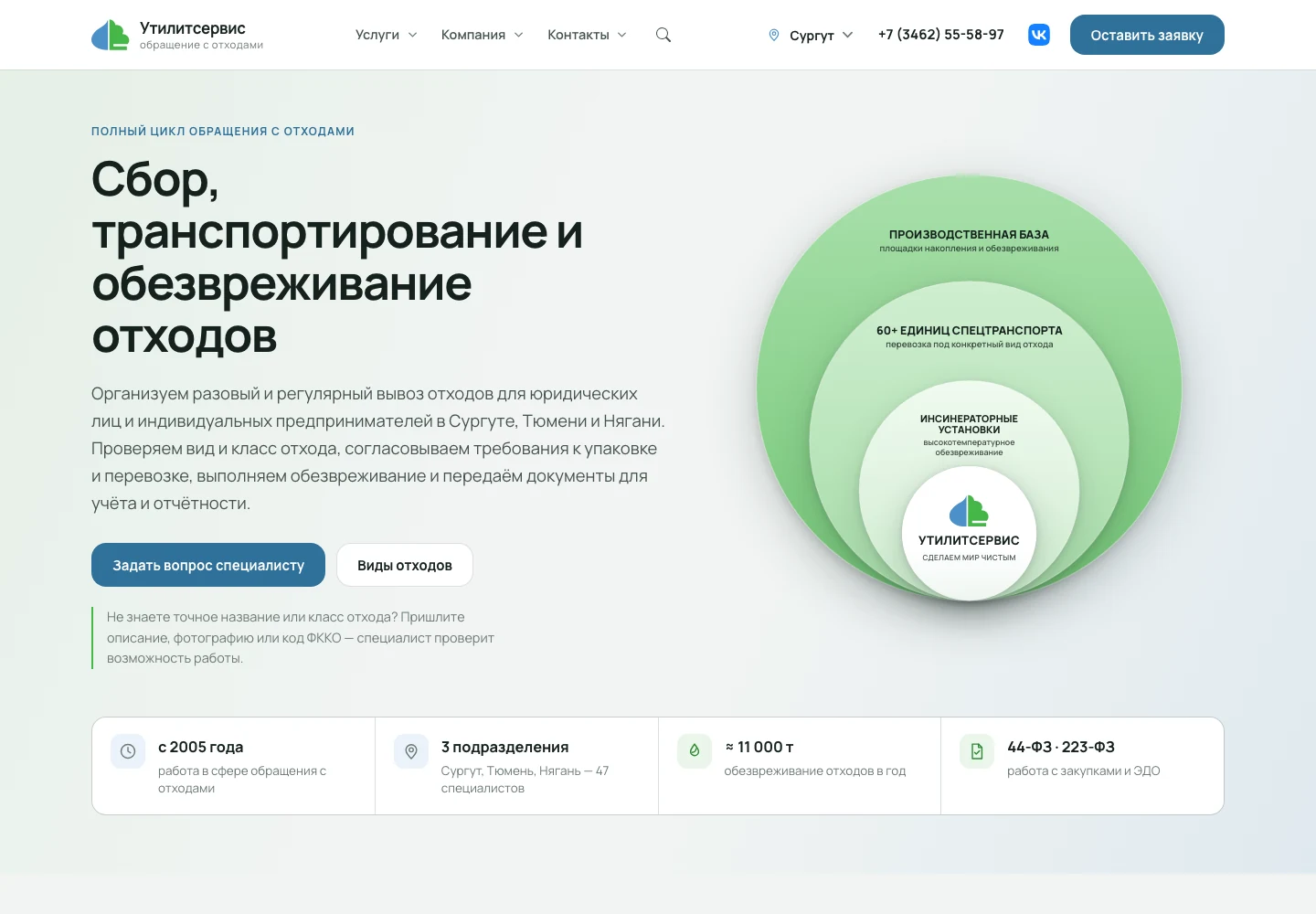Click the работа в сфере обращения с отходами text
This screenshot has height=914, width=1316.
[x=242, y=780]
